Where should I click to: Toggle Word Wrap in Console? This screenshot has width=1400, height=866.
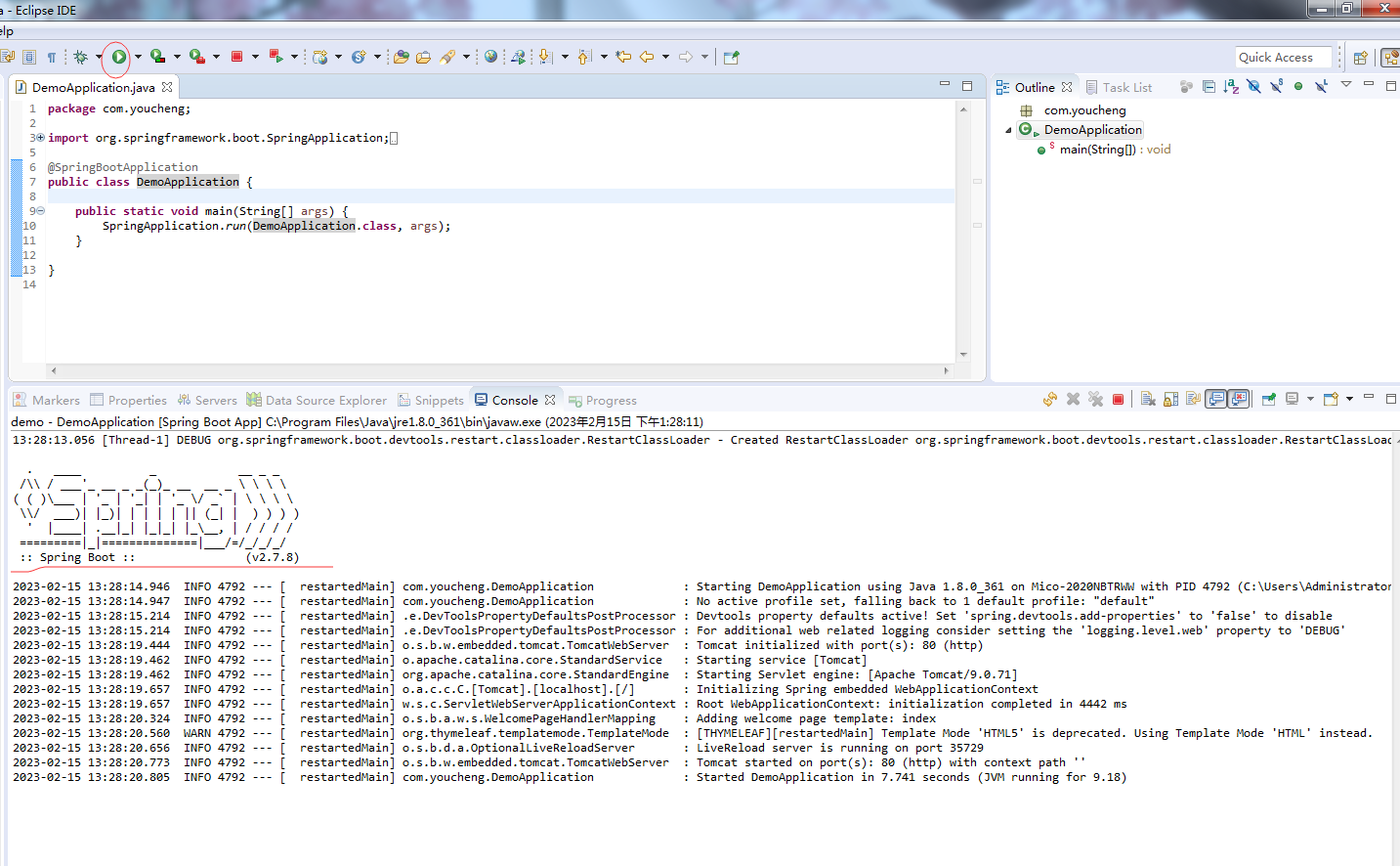point(1193,399)
